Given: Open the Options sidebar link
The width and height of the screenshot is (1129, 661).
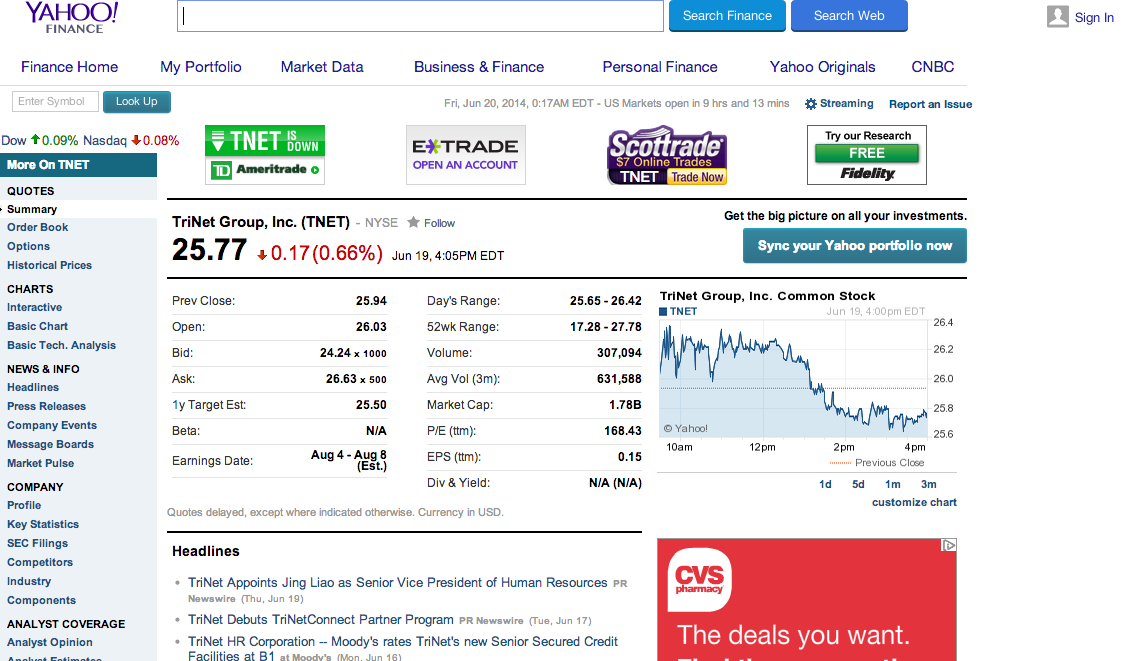Looking at the screenshot, I should pos(28,246).
